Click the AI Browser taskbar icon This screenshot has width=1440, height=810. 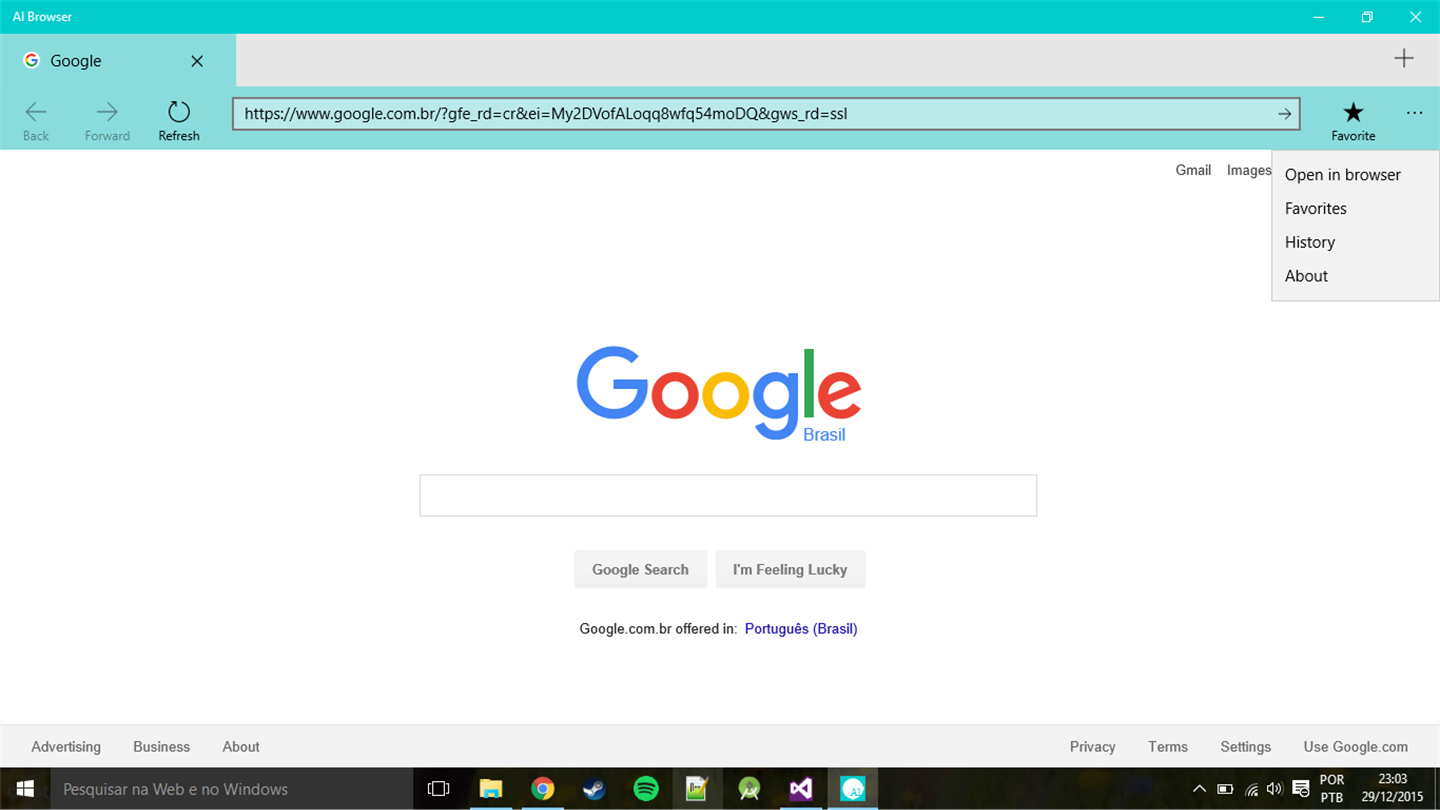[853, 789]
